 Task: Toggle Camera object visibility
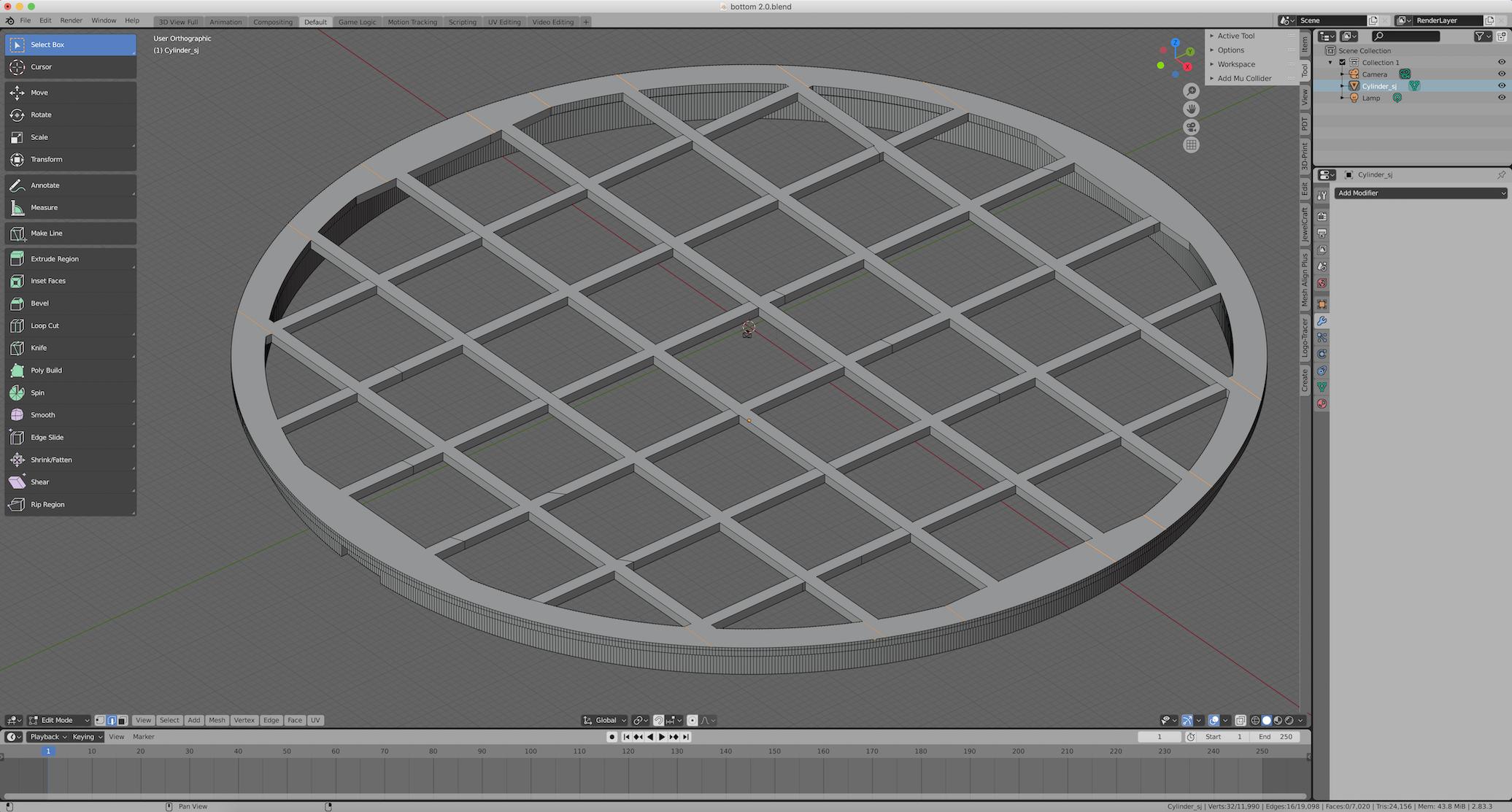[x=1500, y=74]
